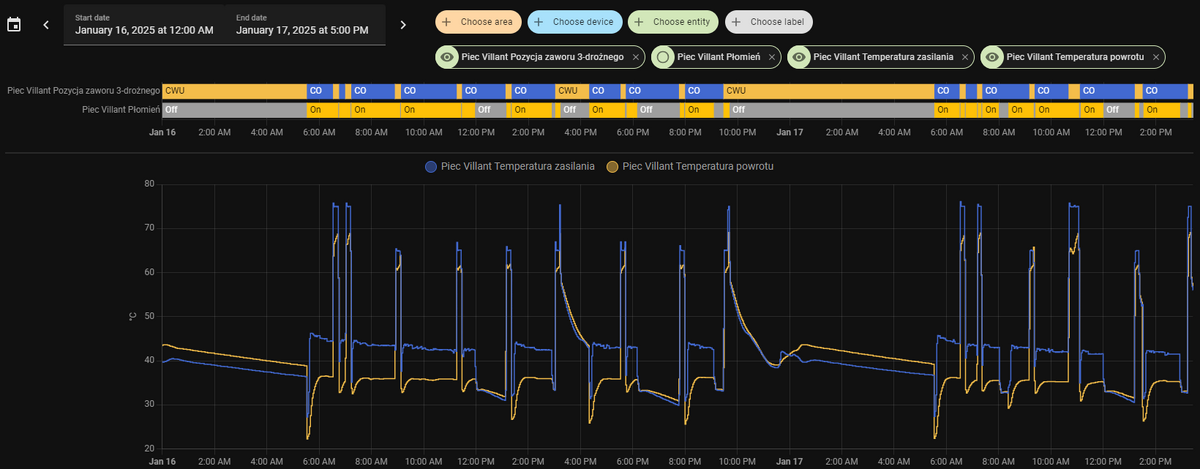1200x469 pixels.
Task: Open the Choose area picker
Action: click(478, 21)
